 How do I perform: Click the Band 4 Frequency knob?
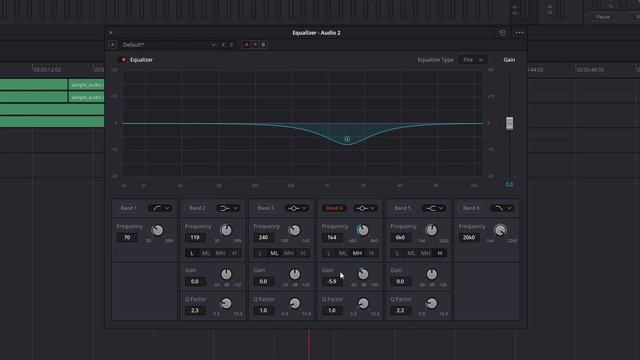362,230
